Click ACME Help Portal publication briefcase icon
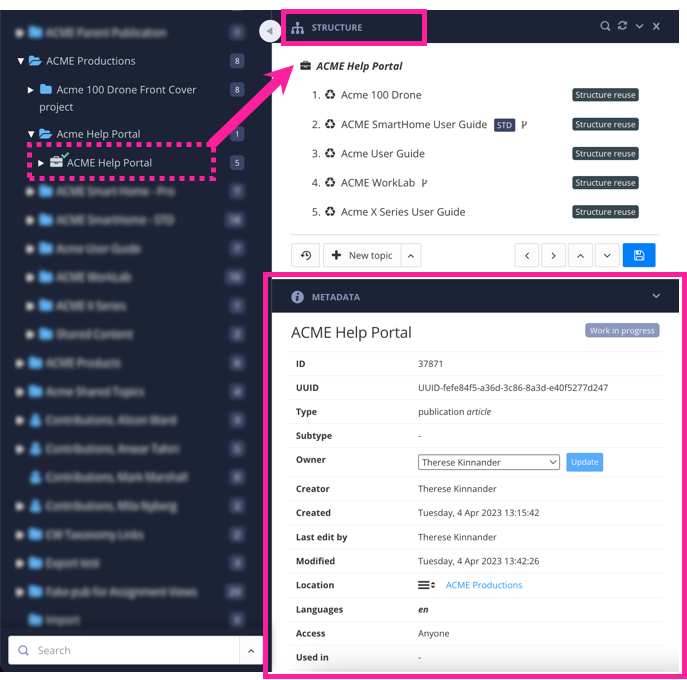This screenshot has height=680, width=687. pyautogui.click(x=57, y=162)
